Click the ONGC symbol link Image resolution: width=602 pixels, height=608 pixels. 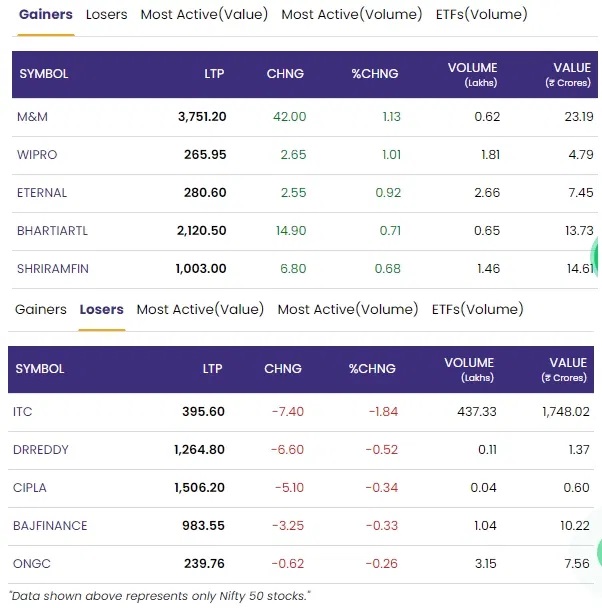tap(31, 564)
